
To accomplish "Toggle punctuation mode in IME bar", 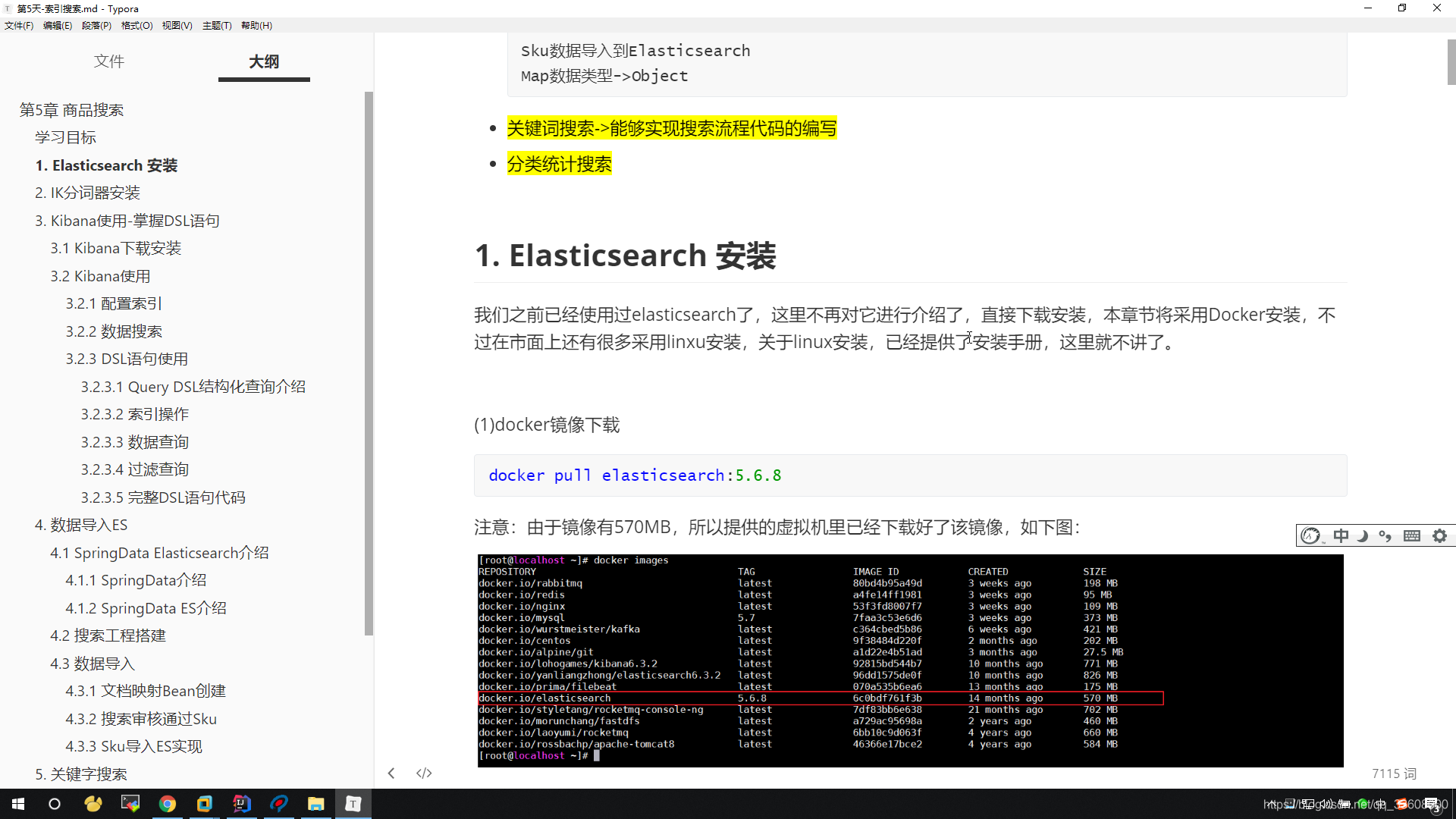I will (1385, 536).
